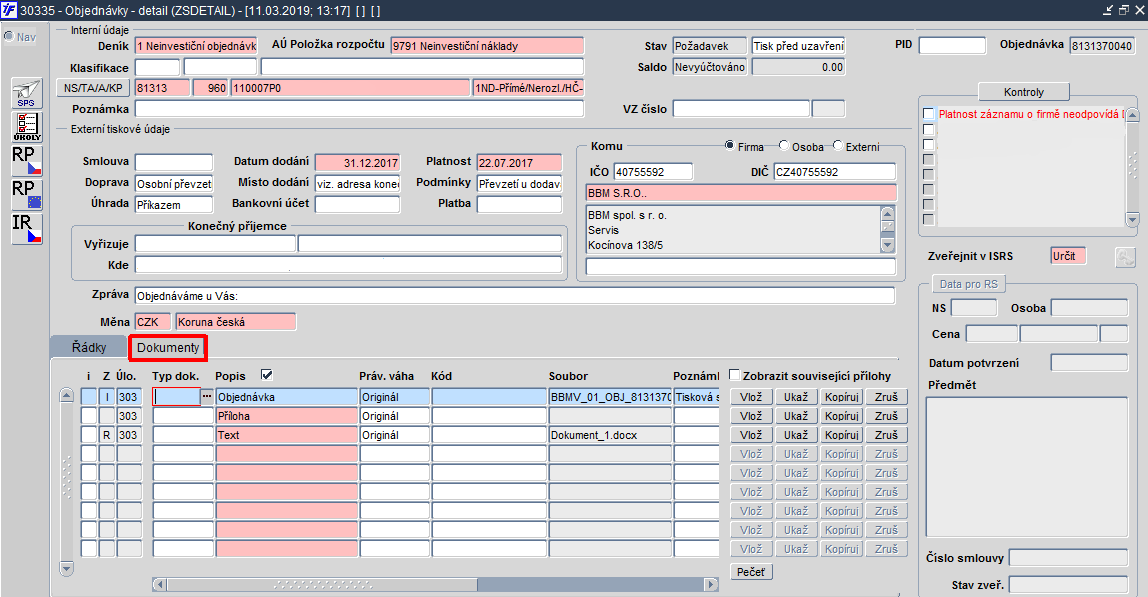Expand the company address list down arrow
Viewport: 1148px width, 597px height.
(887, 245)
